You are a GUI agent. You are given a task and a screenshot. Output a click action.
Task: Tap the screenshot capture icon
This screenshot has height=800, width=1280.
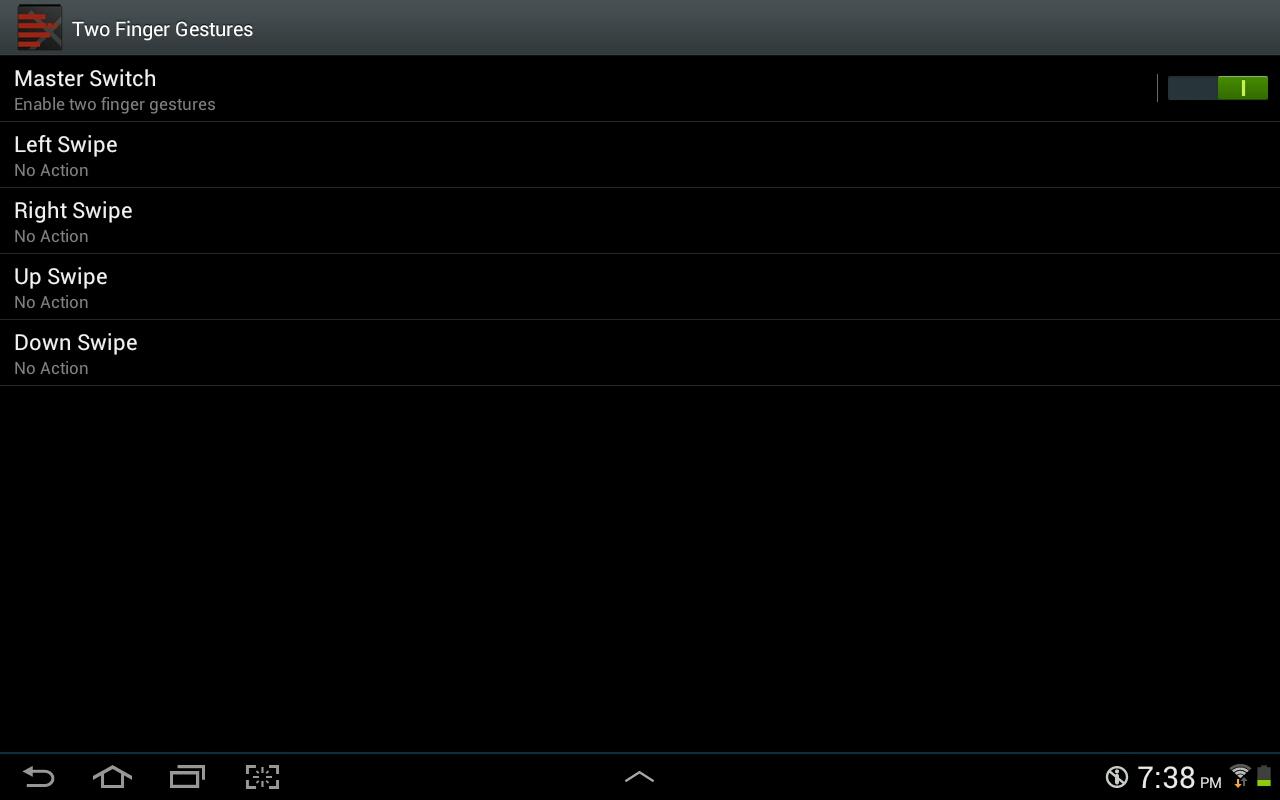pyautogui.click(x=262, y=777)
